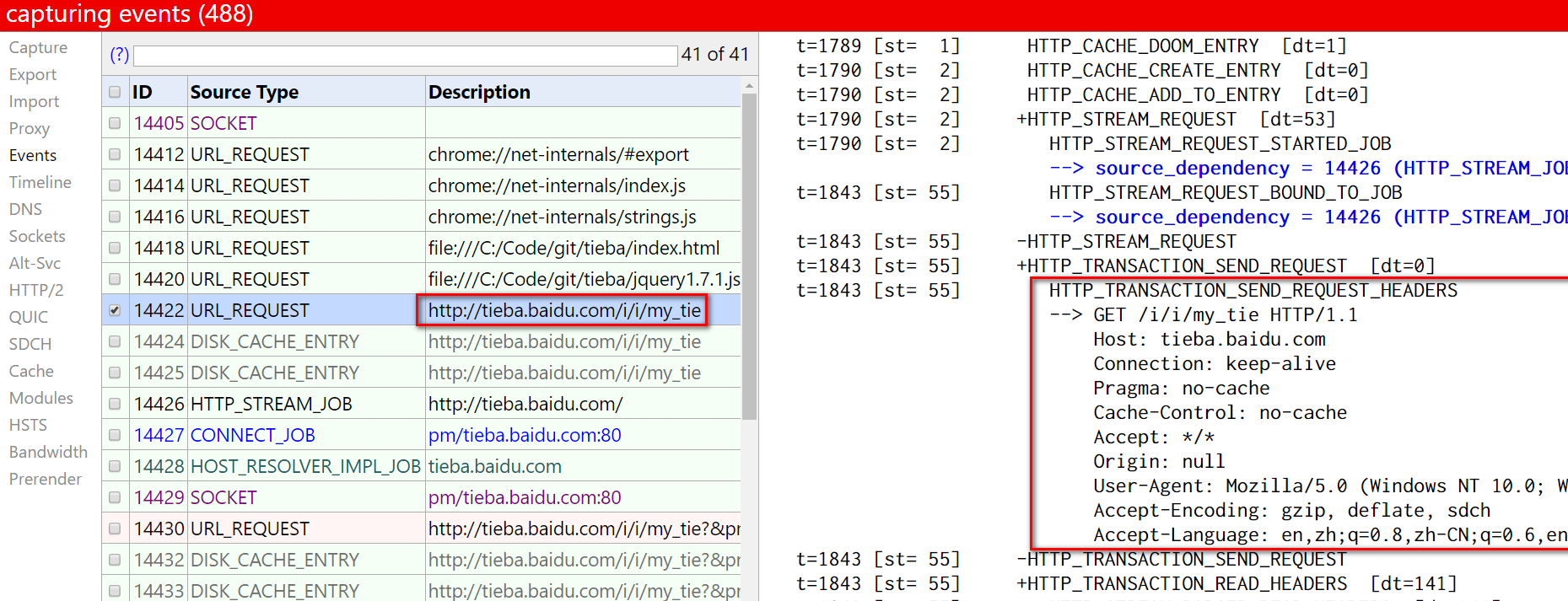Open the Modules tab

pyautogui.click(x=40, y=399)
